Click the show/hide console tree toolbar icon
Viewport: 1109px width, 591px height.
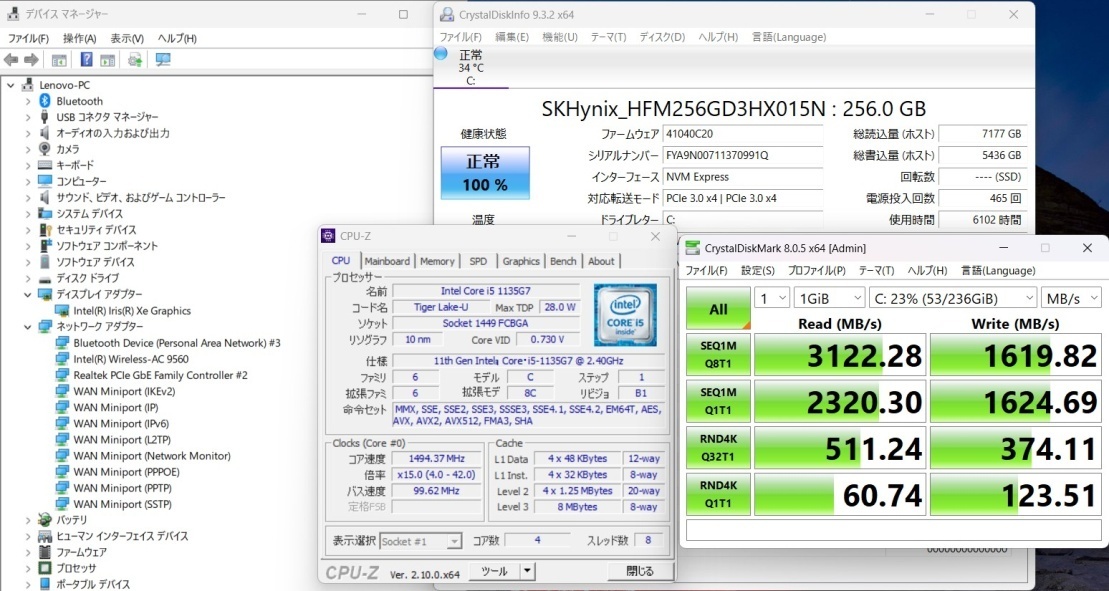coord(60,59)
